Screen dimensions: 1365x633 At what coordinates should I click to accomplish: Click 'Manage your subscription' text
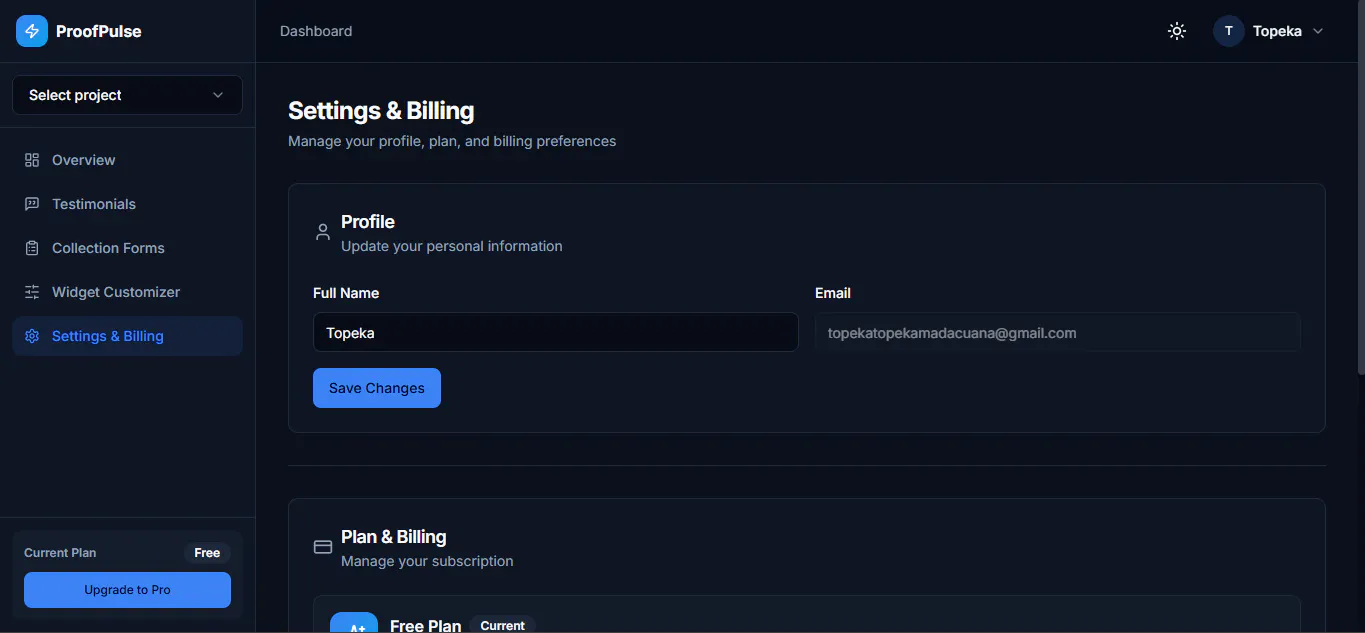coord(427,561)
